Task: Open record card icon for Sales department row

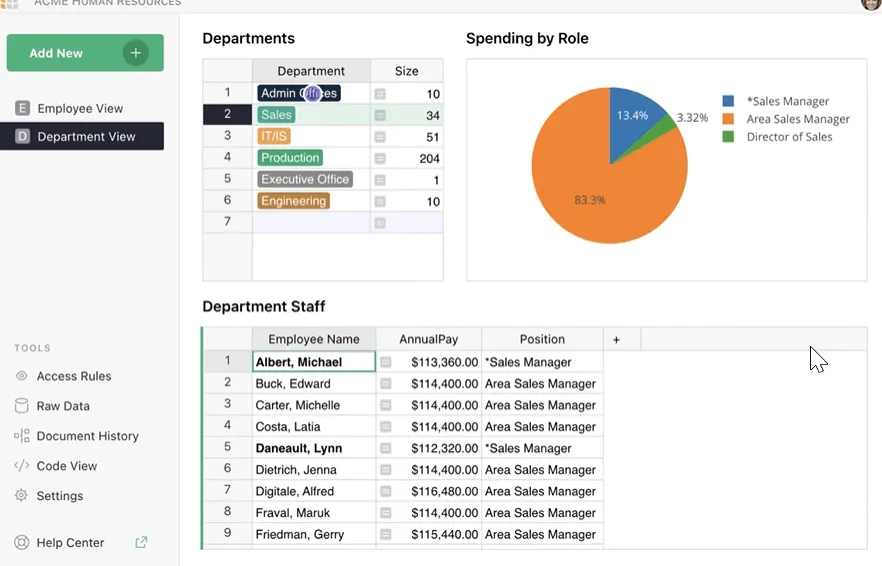Action: [380, 115]
